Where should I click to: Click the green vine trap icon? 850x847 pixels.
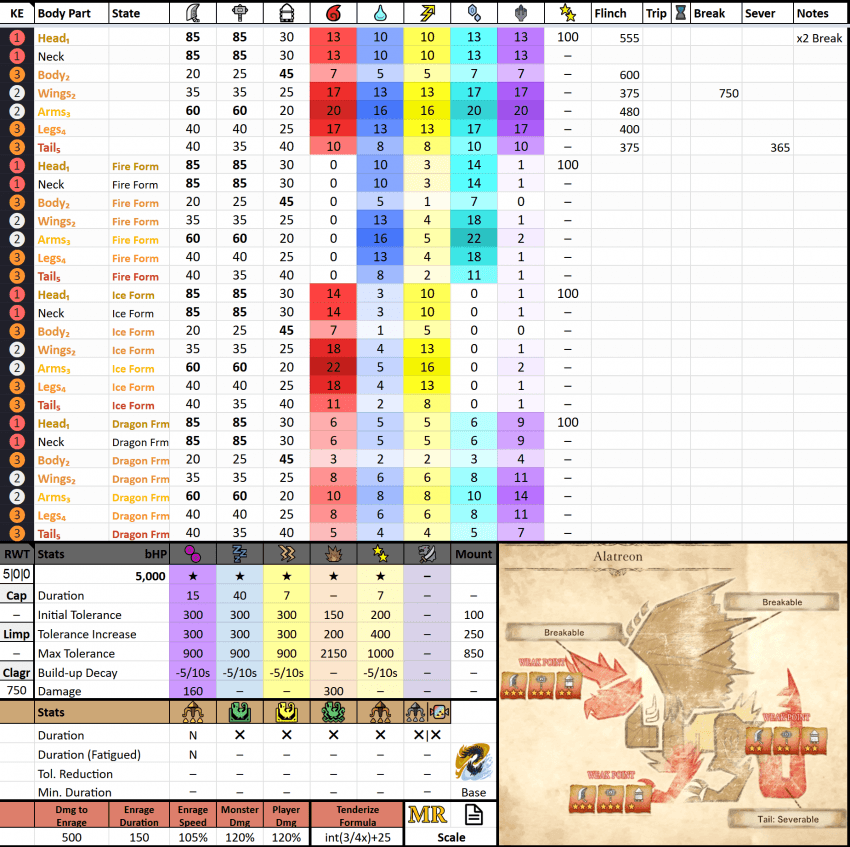pyautogui.click(x=333, y=712)
